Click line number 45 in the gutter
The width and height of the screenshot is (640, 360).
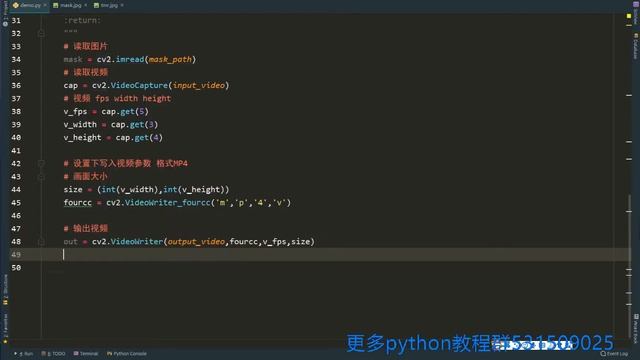[16, 203]
